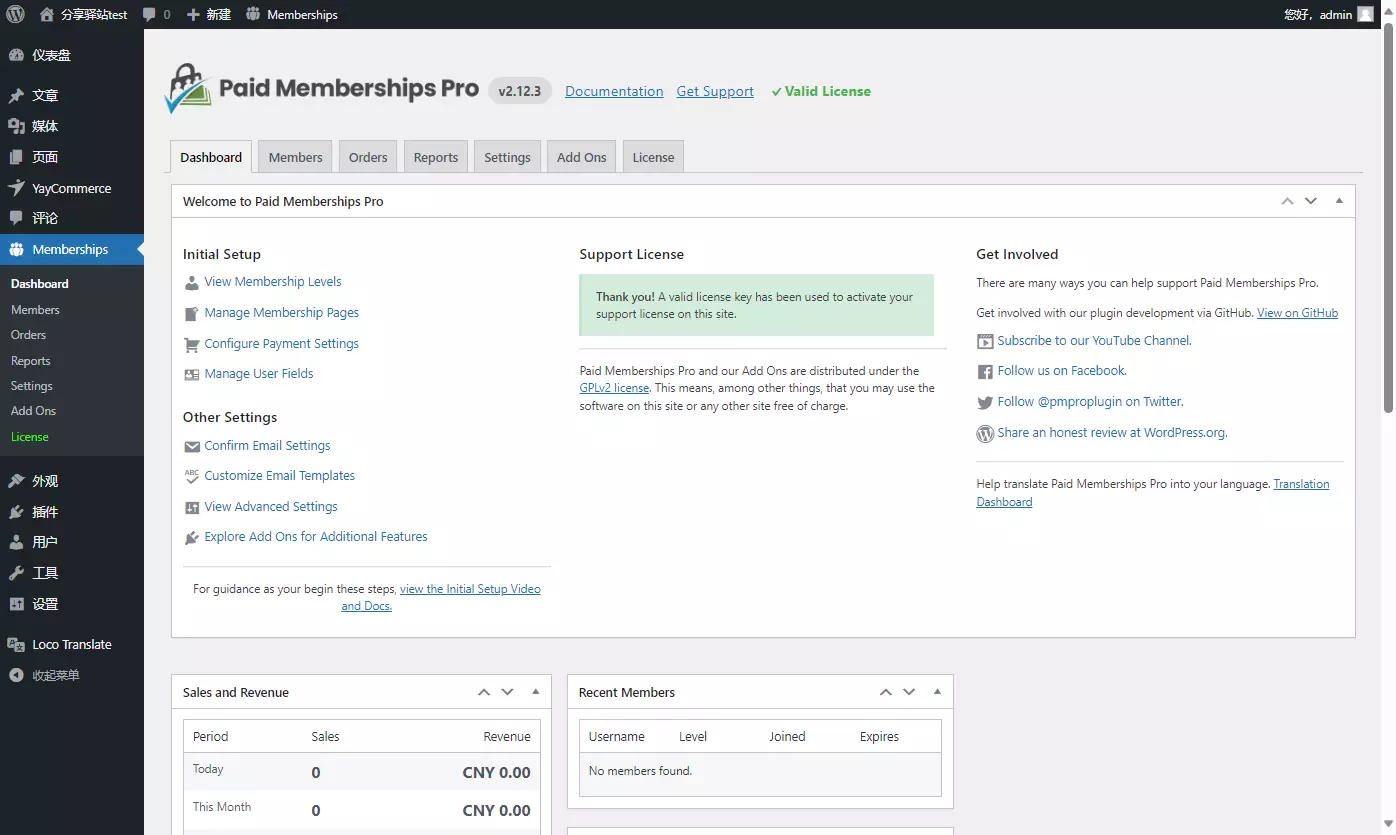
Task: Click the Tools wrench icon in sidebar
Action: click(16, 573)
